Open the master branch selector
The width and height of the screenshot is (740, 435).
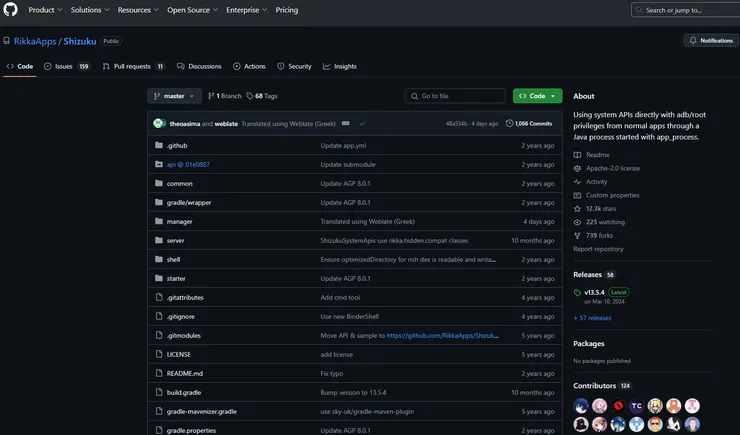pyautogui.click(x=174, y=96)
